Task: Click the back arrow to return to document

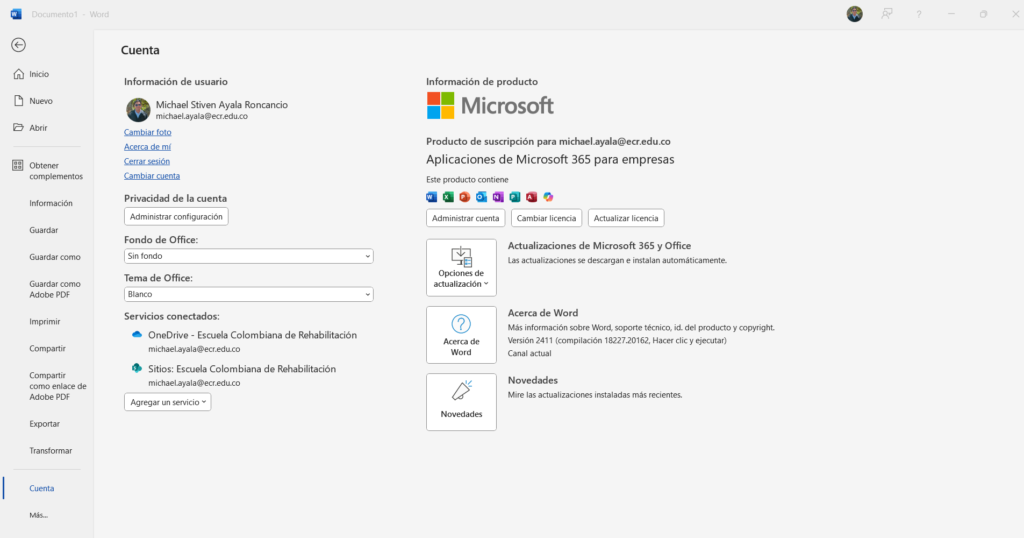Action: (x=18, y=45)
